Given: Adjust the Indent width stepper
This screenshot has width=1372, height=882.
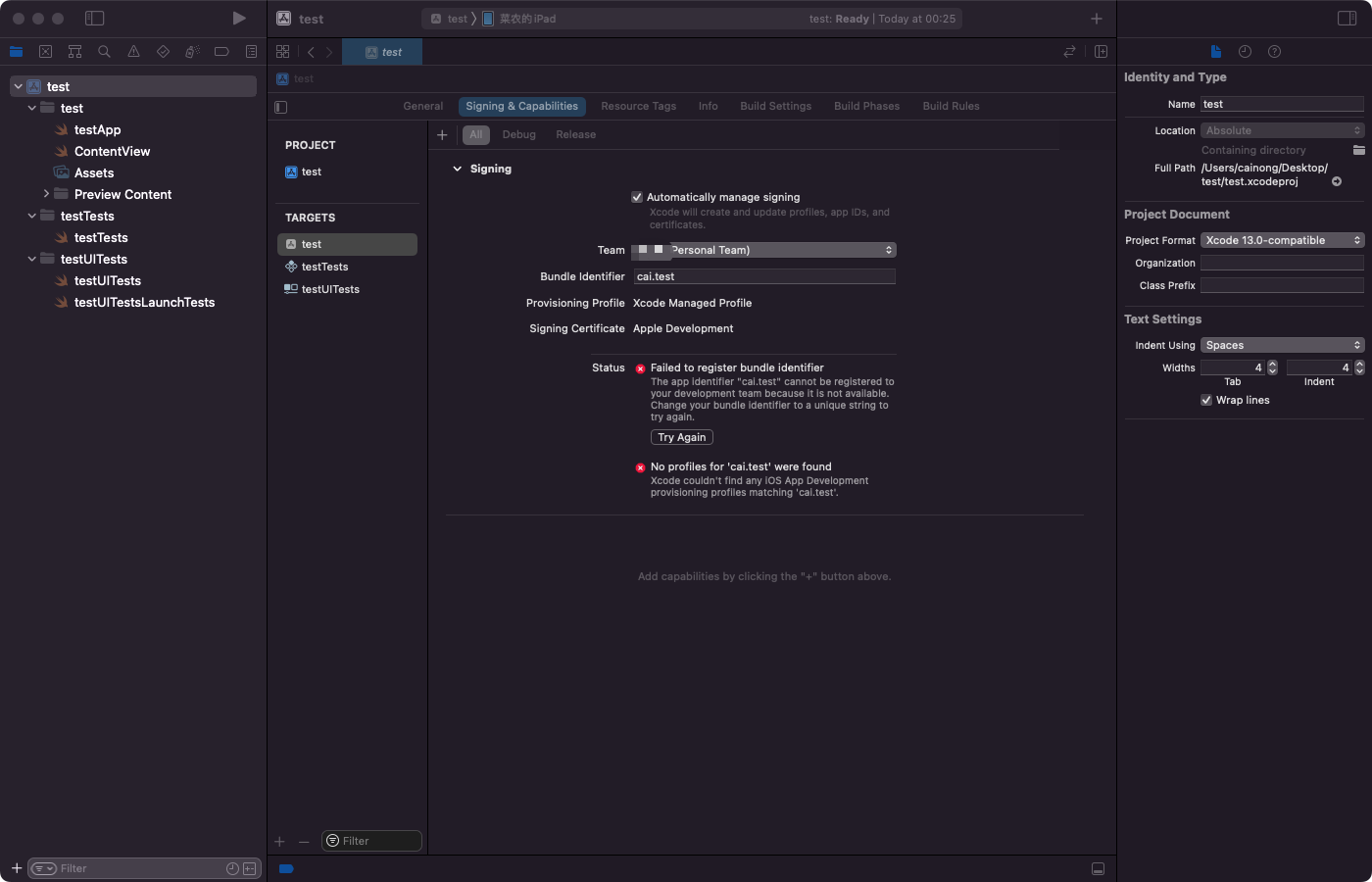Looking at the screenshot, I should 1359,367.
